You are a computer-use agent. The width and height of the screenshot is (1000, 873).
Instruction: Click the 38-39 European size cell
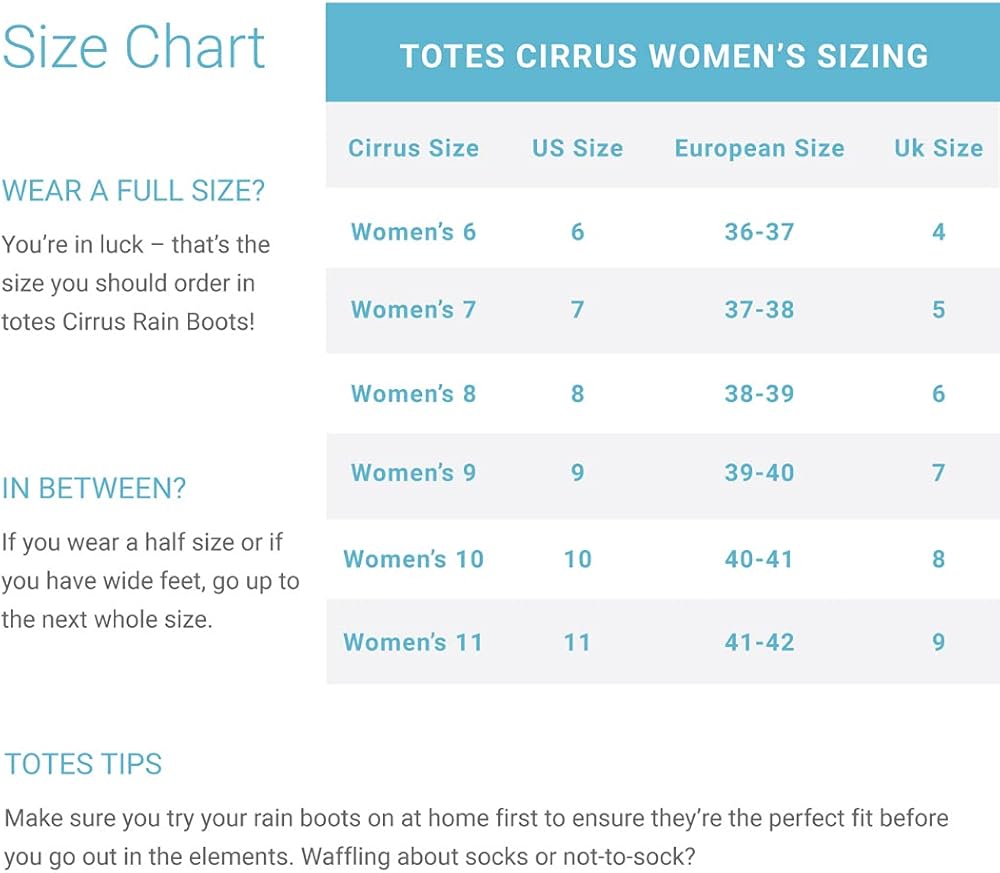[759, 393]
